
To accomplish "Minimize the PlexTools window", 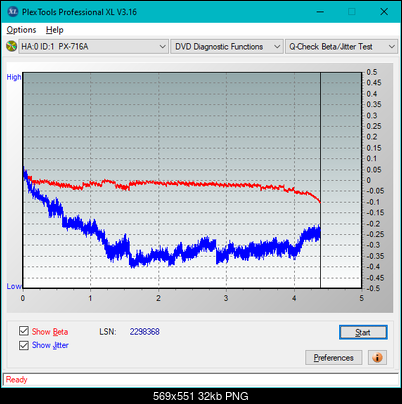I will pos(320,12).
